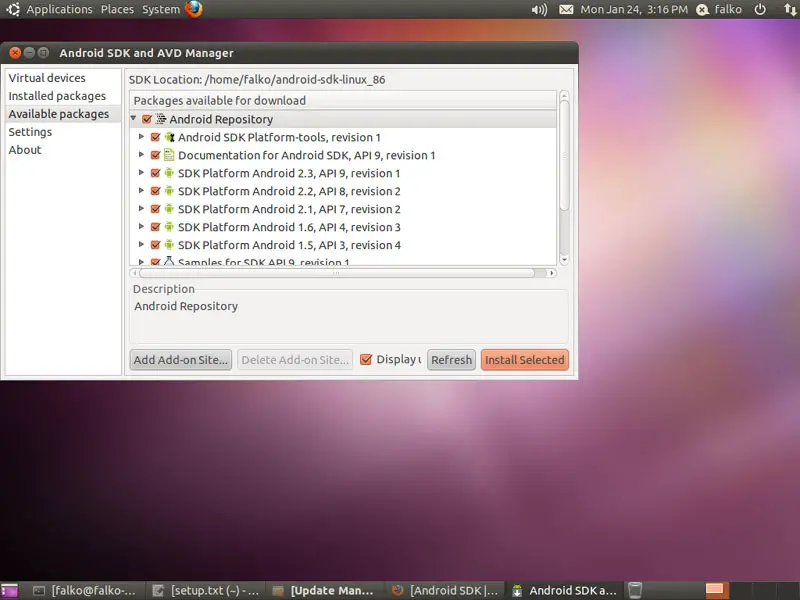Click the SDK Platform Android 1.6 icon

(x=169, y=227)
